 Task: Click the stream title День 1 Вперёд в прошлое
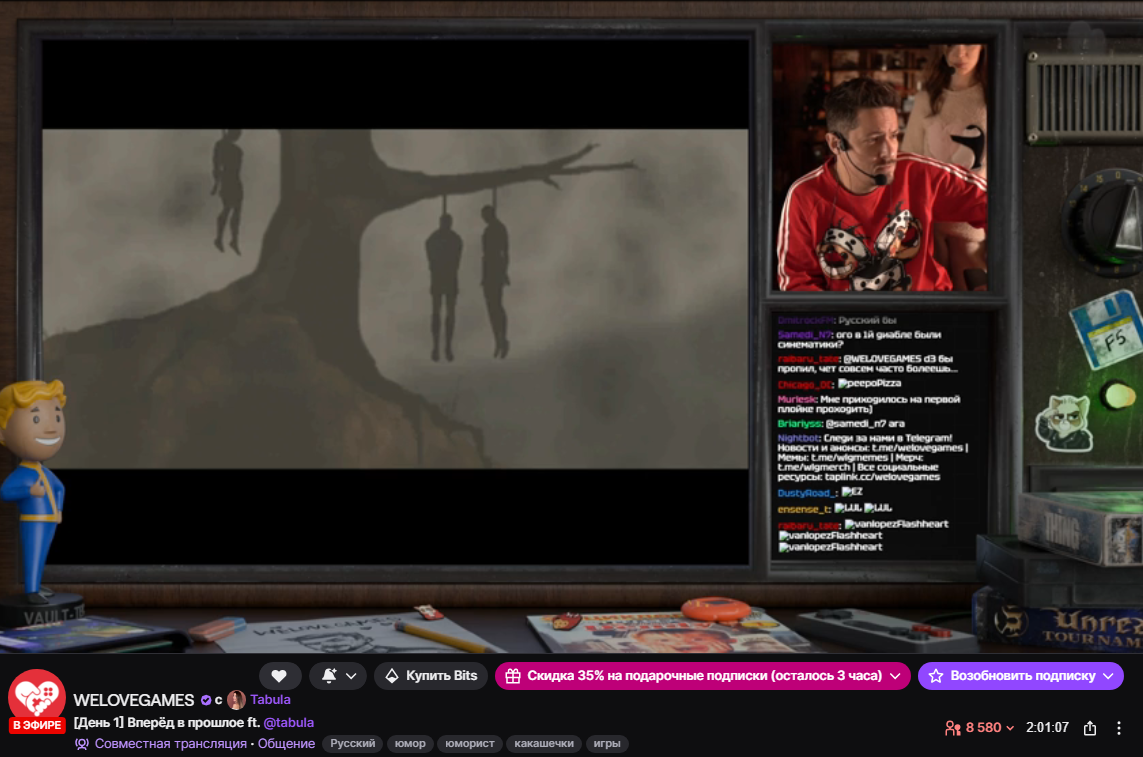click(x=167, y=723)
